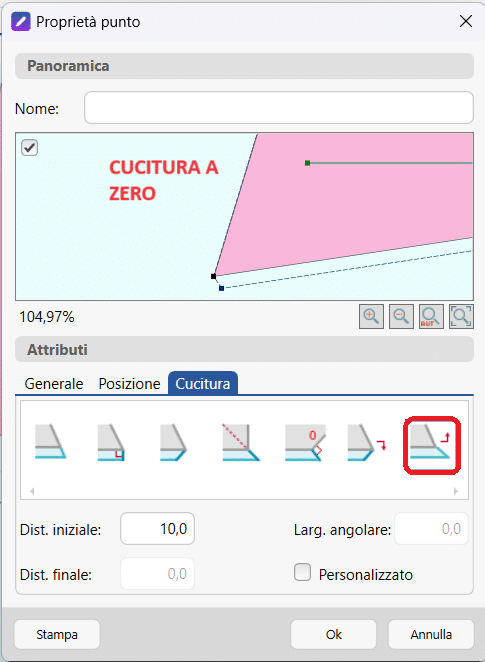
Task: Select the seam corner marked with zero
Action: [306, 442]
